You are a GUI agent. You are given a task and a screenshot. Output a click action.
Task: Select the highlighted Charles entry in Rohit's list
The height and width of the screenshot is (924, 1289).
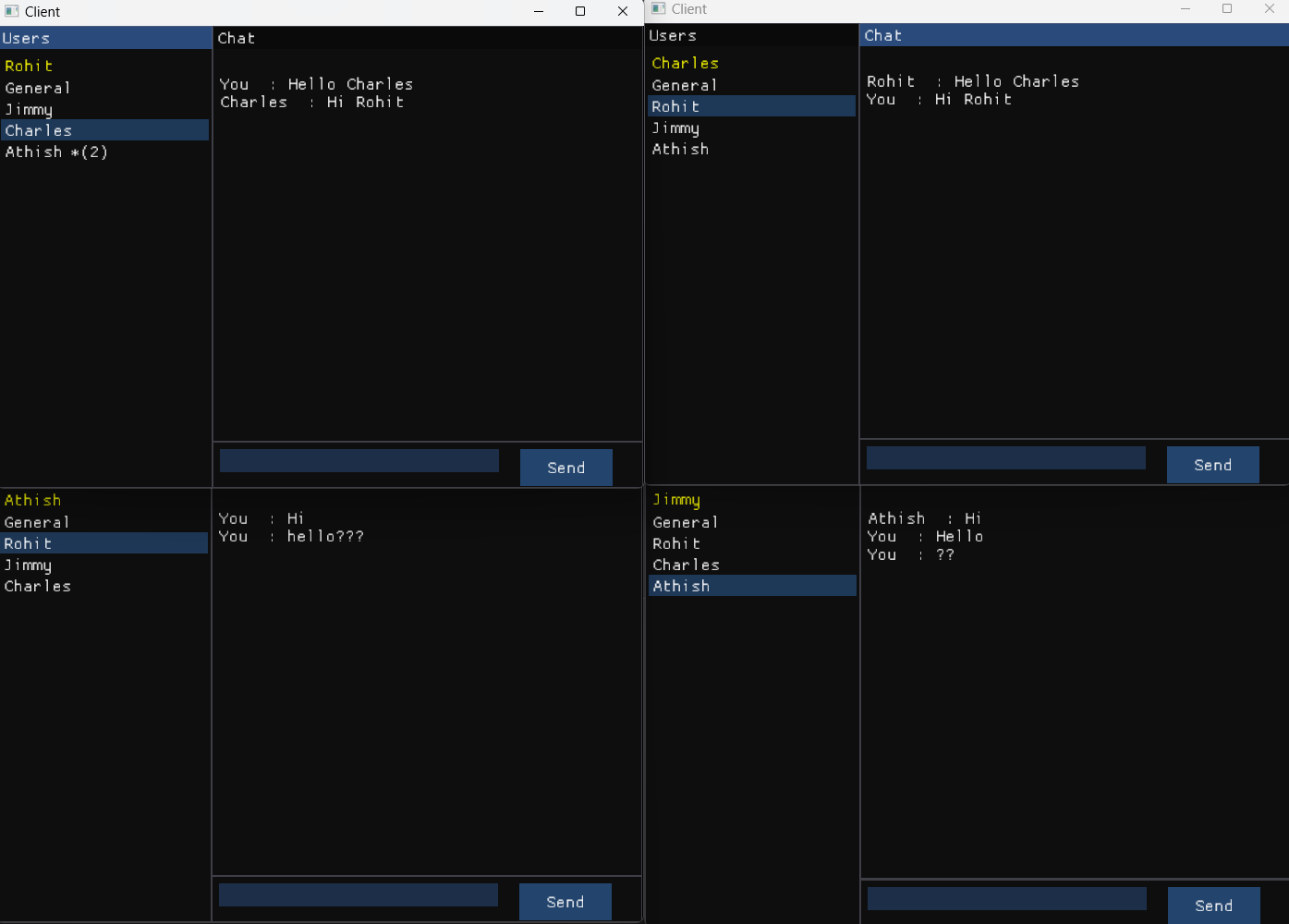(104, 130)
